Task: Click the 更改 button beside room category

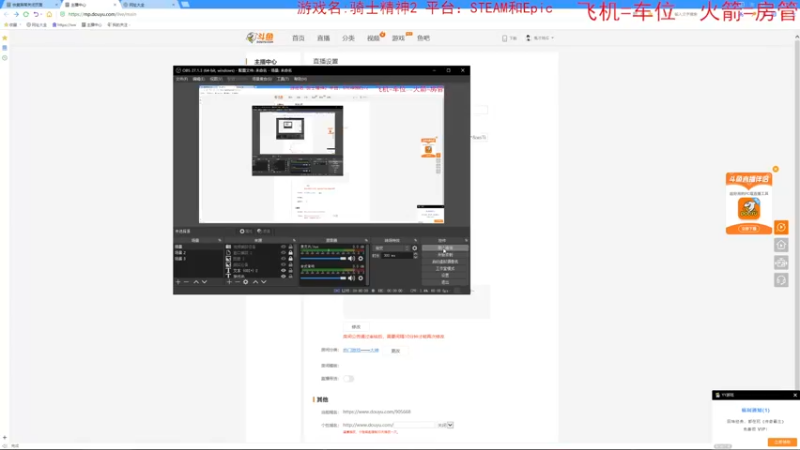Action: [x=396, y=351]
